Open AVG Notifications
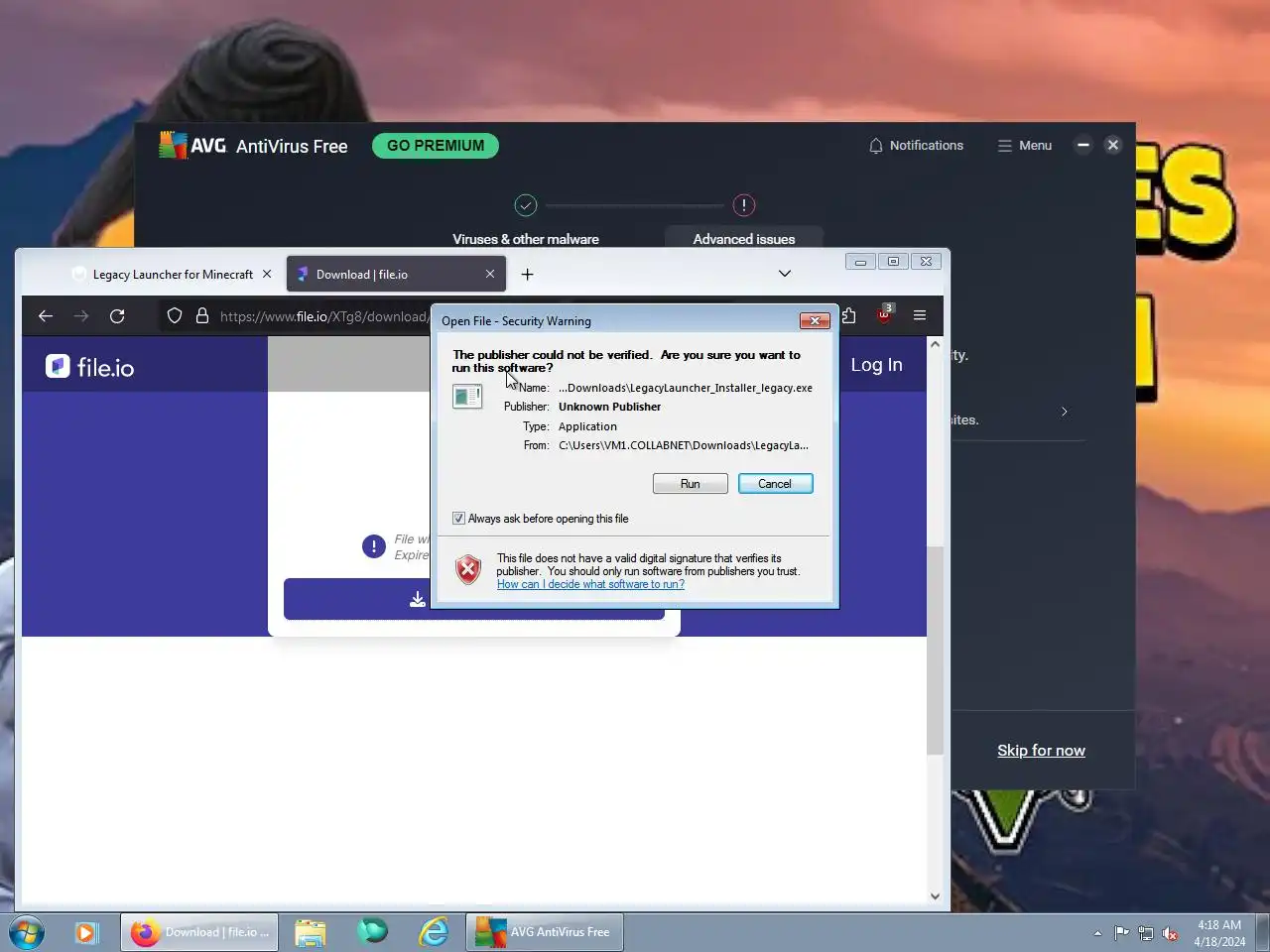The height and width of the screenshot is (952, 1270). tap(916, 146)
